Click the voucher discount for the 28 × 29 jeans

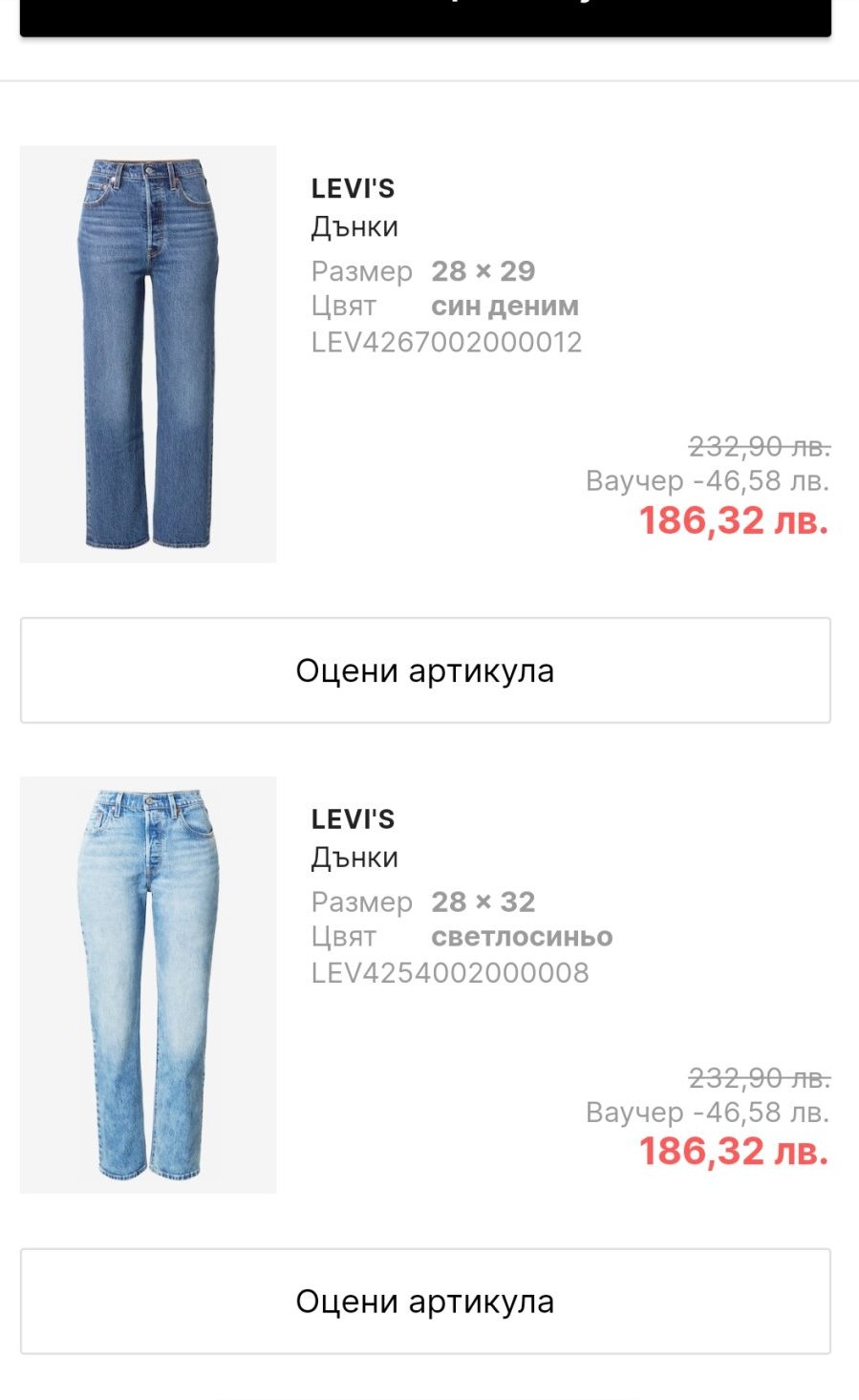(x=707, y=480)
